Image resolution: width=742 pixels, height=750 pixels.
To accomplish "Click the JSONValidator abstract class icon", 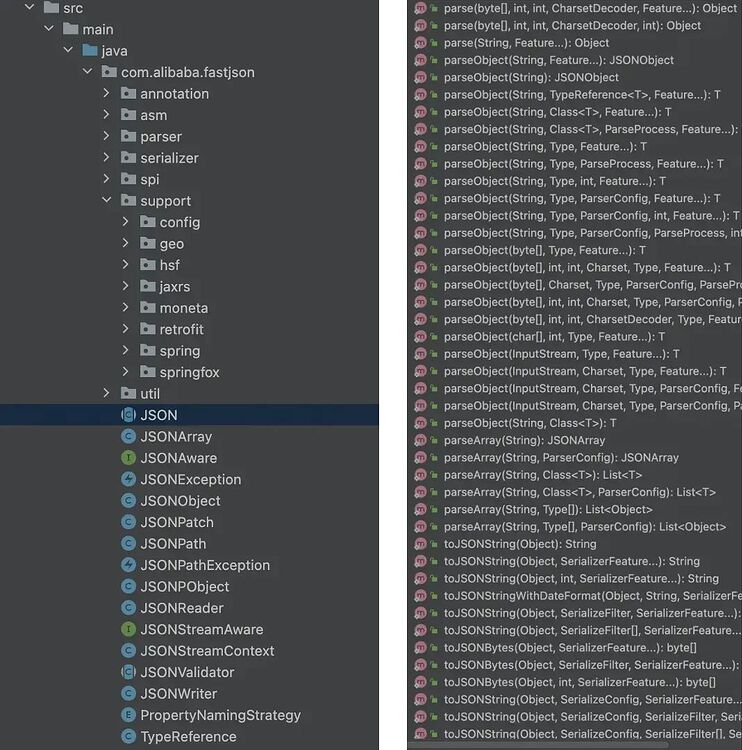I will [128, 672].
